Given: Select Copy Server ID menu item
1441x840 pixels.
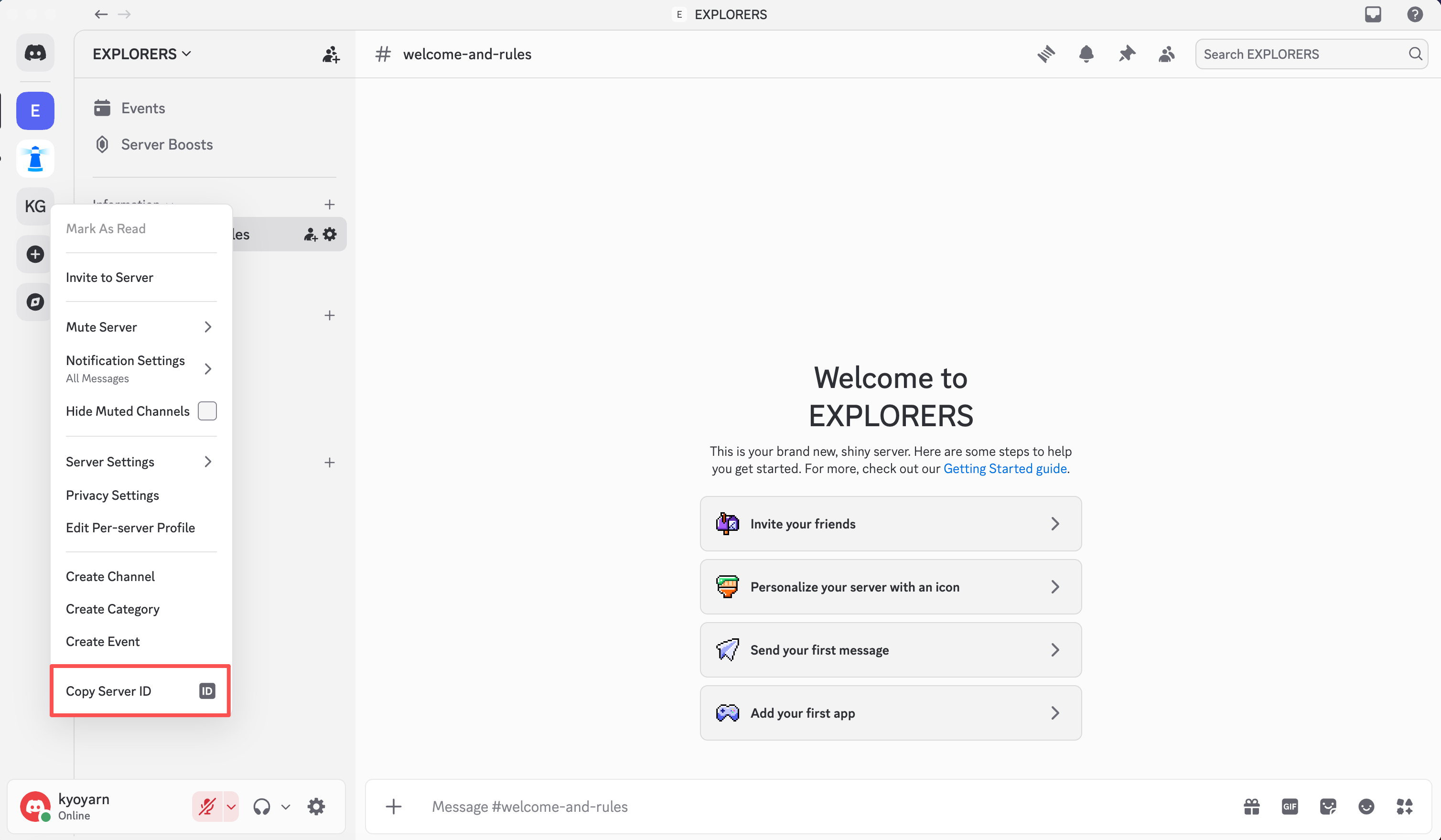Looking at the screenshot, I should click(x=141, y=691).
